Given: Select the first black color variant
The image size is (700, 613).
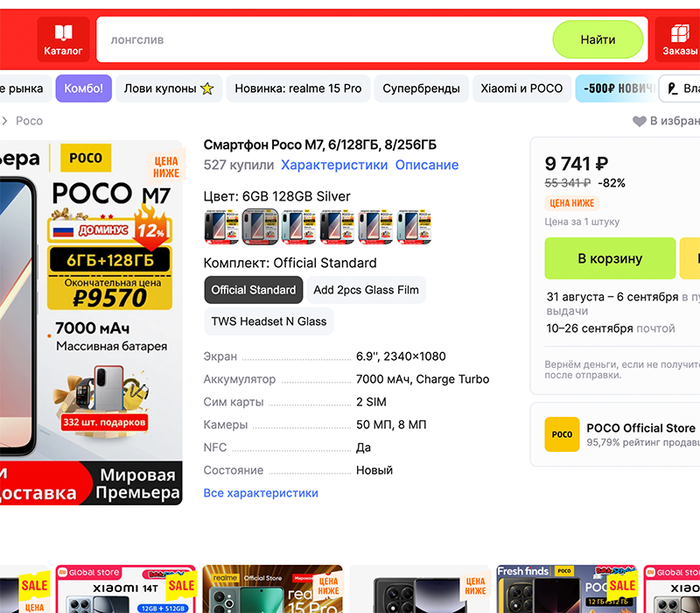Looking at the screenshot, I should [221, 227].
